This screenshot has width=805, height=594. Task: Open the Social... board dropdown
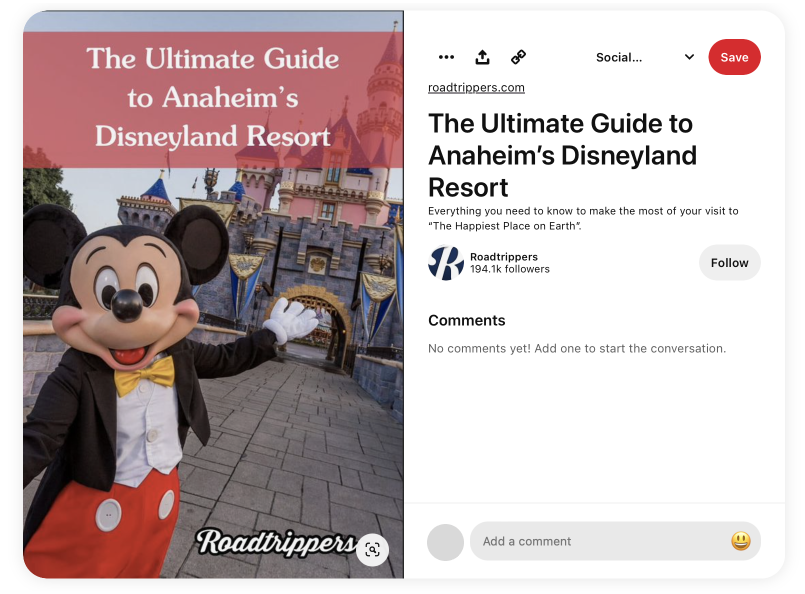tap(644, 57)
